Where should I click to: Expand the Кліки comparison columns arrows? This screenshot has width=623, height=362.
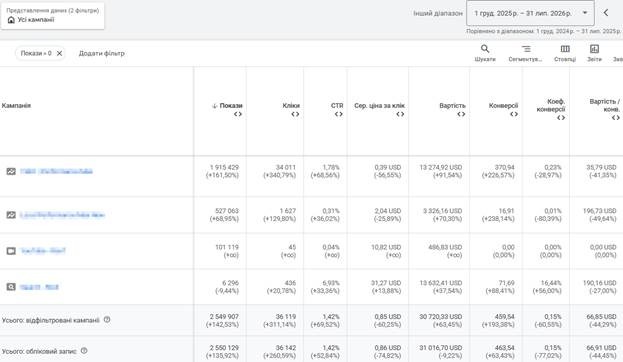(295, 114)
